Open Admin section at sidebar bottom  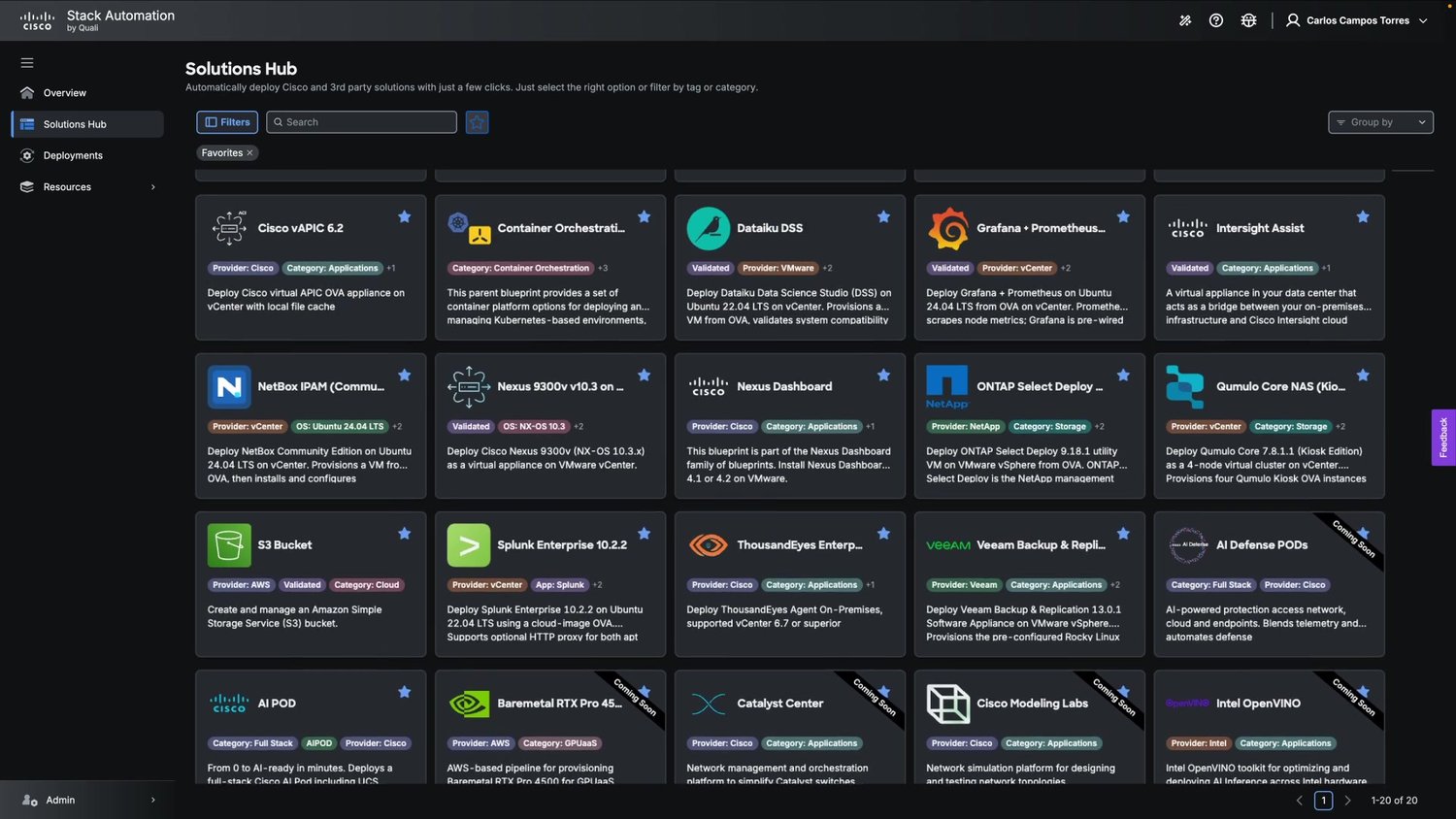click(x=87, y=801)
